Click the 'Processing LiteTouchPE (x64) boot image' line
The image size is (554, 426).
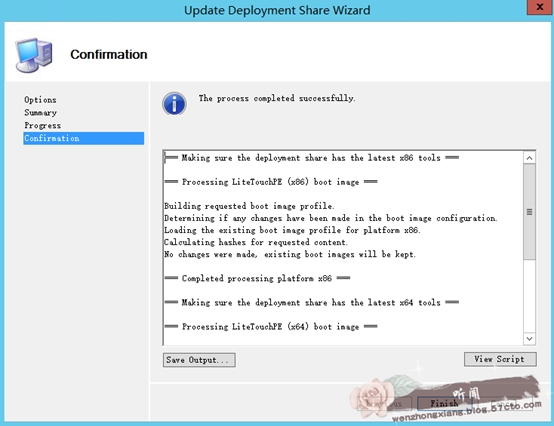click(x=271, y=327)
